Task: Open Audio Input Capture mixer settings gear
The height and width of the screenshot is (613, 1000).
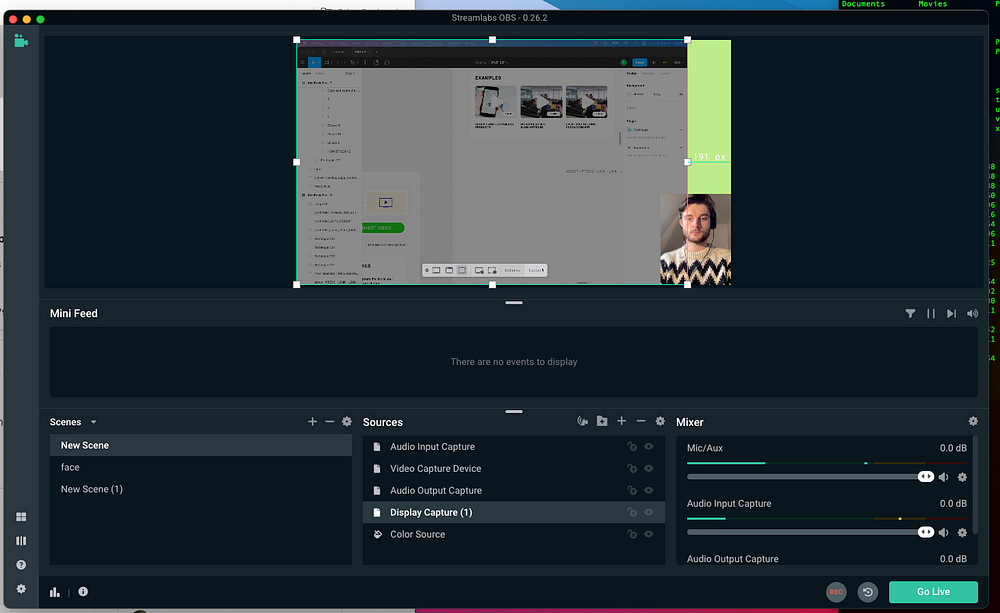Action: 962,532
